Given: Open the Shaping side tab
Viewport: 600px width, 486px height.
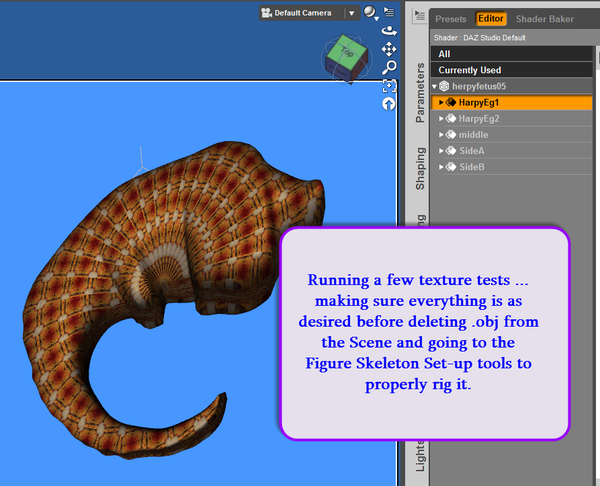Looking at the screenshot, I should coord(420,168).
